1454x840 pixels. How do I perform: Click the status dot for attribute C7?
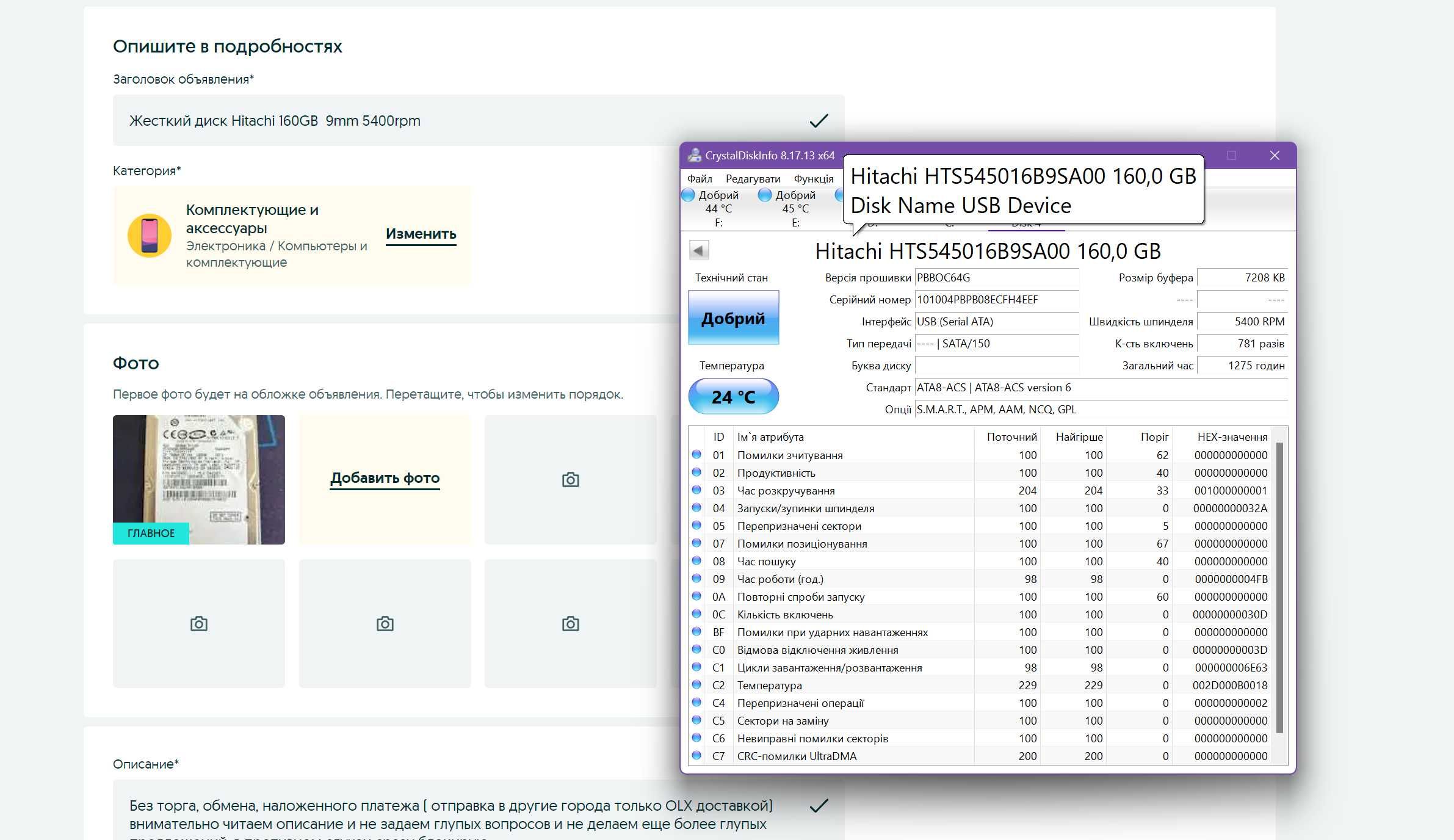(x=696, y=756)
